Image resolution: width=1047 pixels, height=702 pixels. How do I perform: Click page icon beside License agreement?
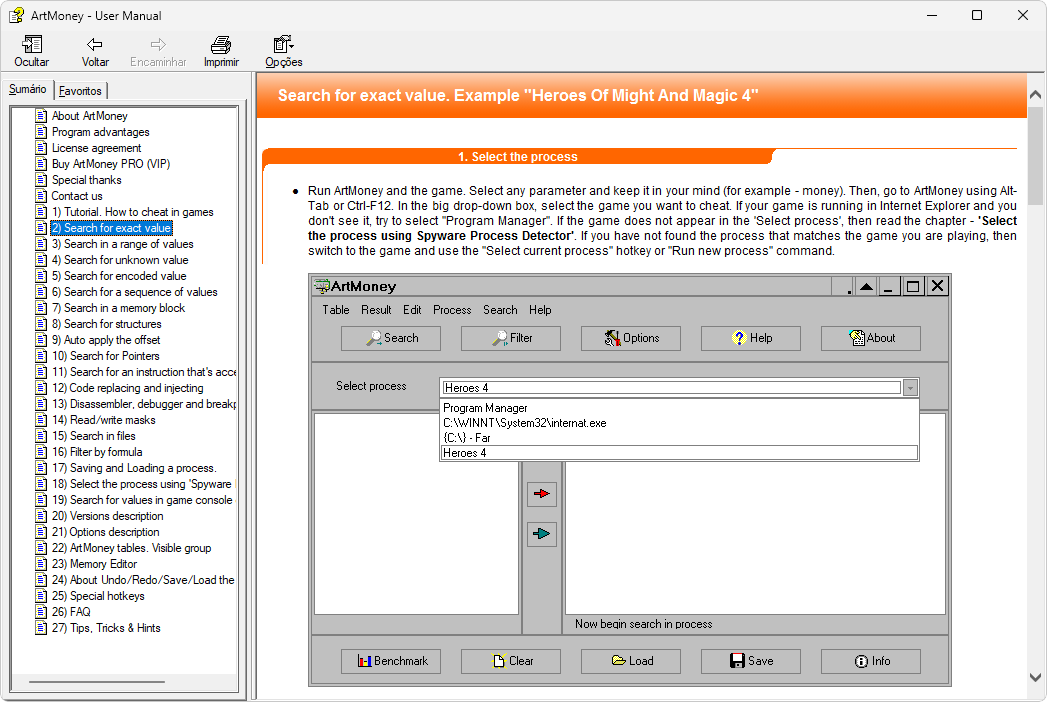tap(41, 148)
